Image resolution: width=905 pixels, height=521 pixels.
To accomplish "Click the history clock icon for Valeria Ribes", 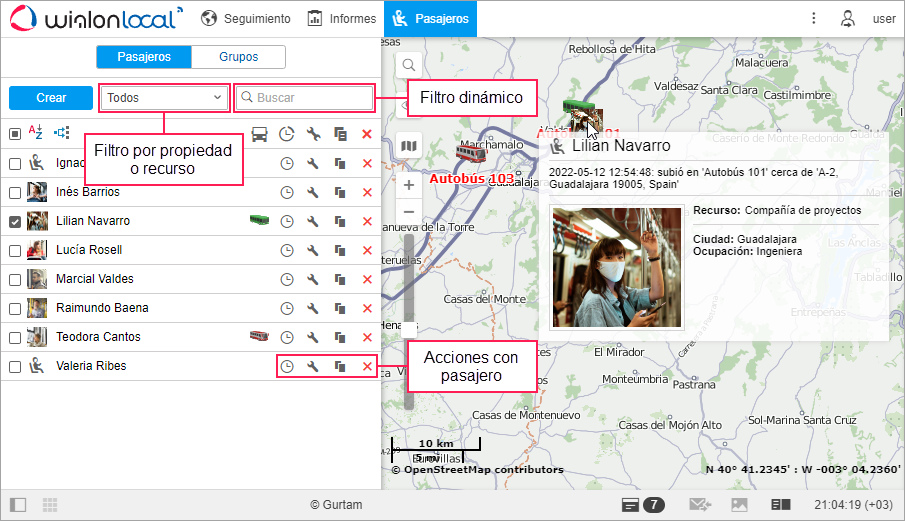I will (x=287, y=367).
